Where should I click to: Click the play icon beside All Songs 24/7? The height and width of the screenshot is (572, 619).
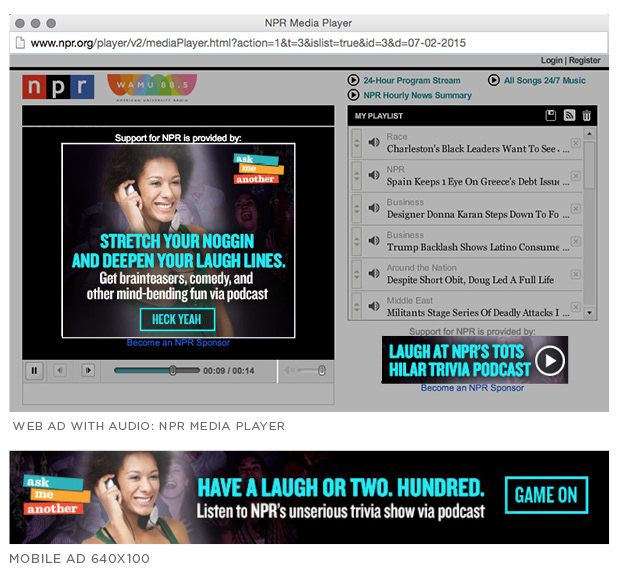[493, 80]
